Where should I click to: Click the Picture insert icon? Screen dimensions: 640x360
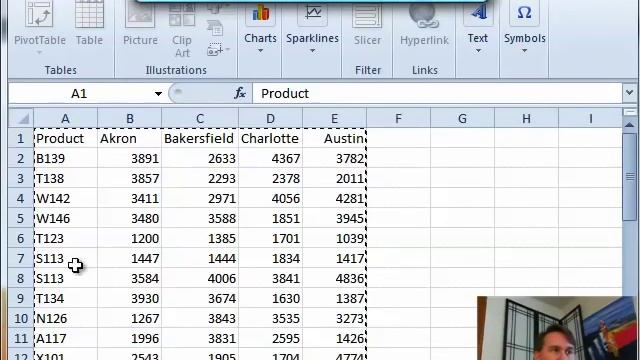140,24
